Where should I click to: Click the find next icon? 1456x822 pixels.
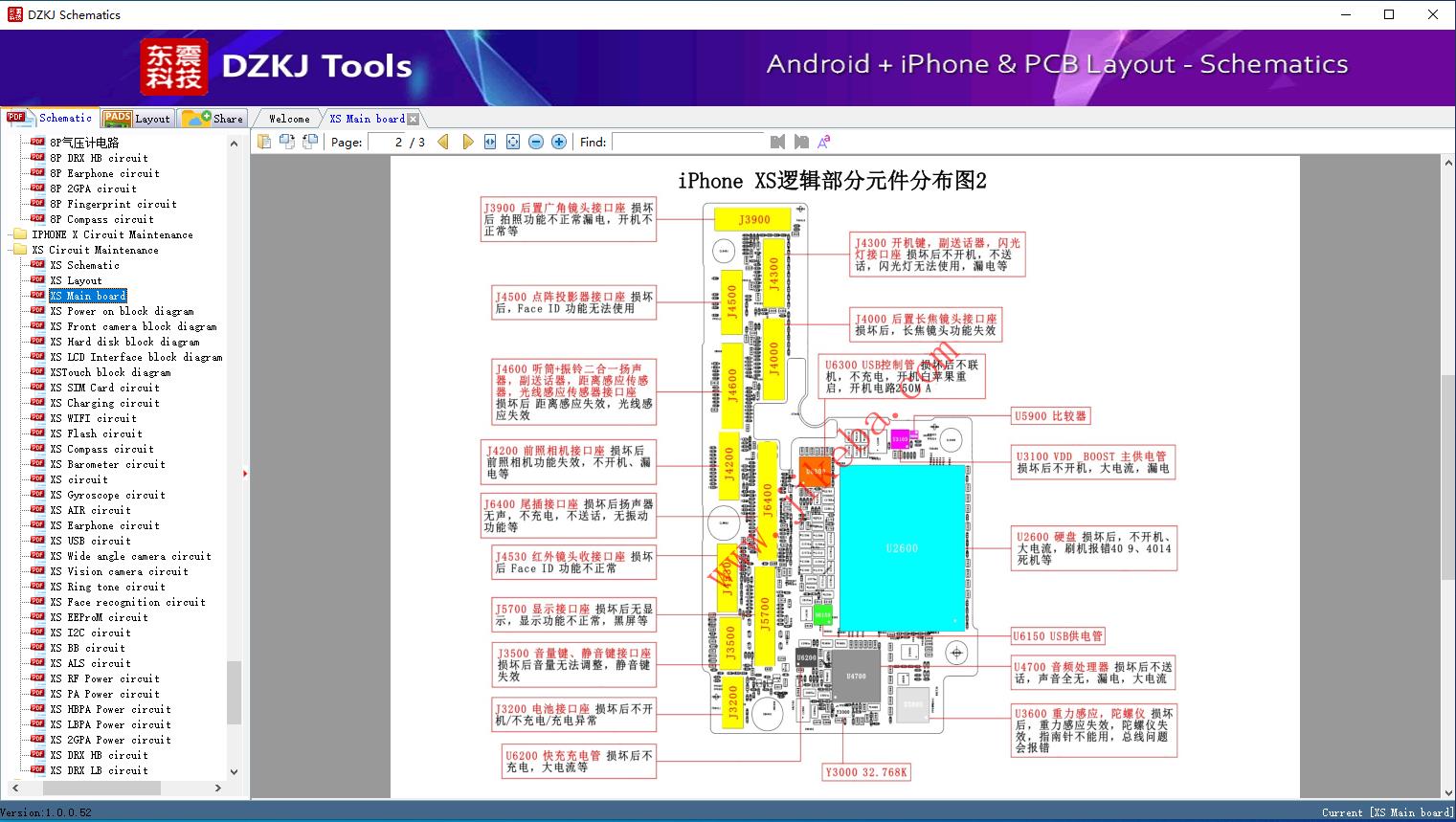click(x=801, y=142)
